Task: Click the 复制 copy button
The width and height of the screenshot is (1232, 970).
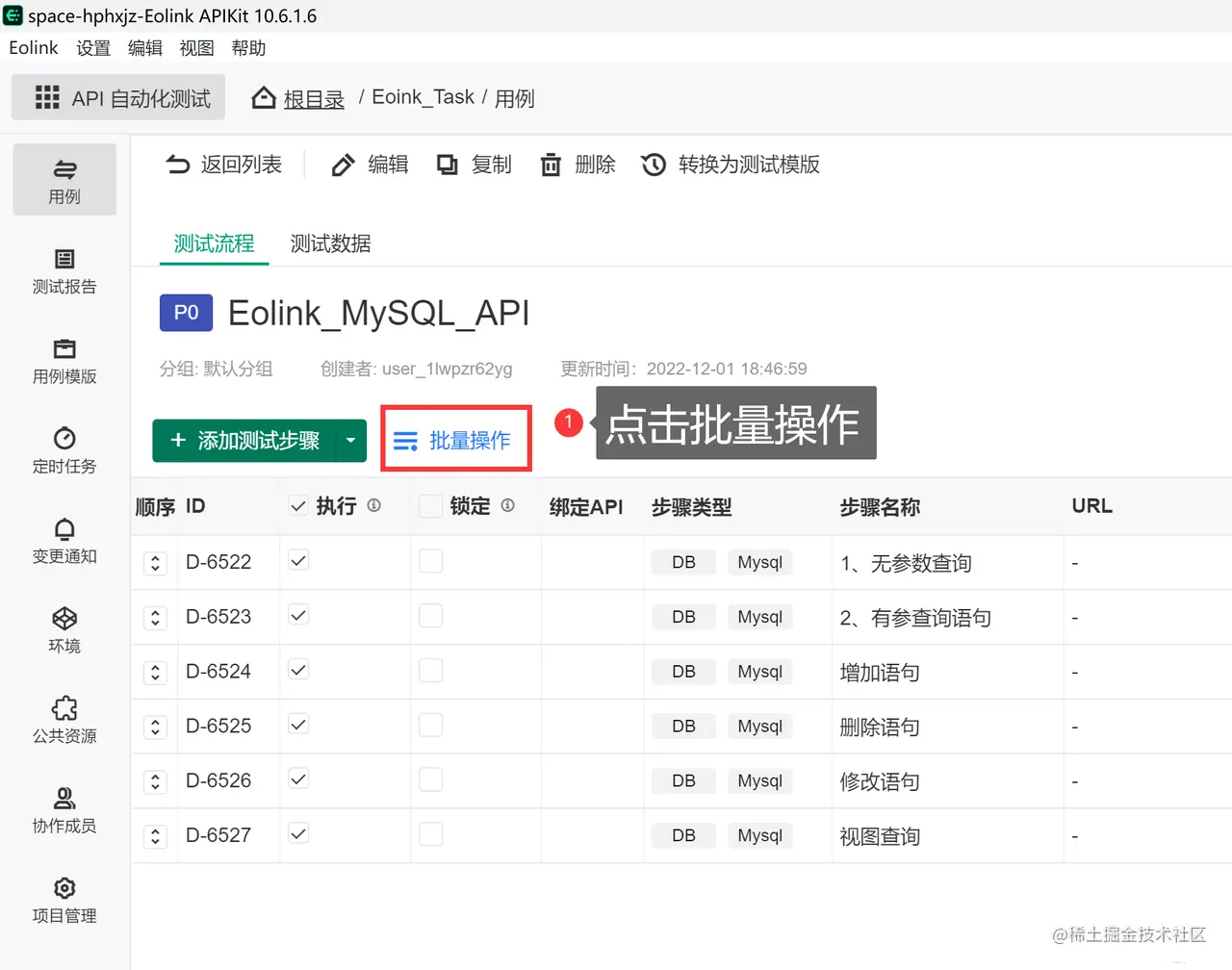Action: point(474,165)
